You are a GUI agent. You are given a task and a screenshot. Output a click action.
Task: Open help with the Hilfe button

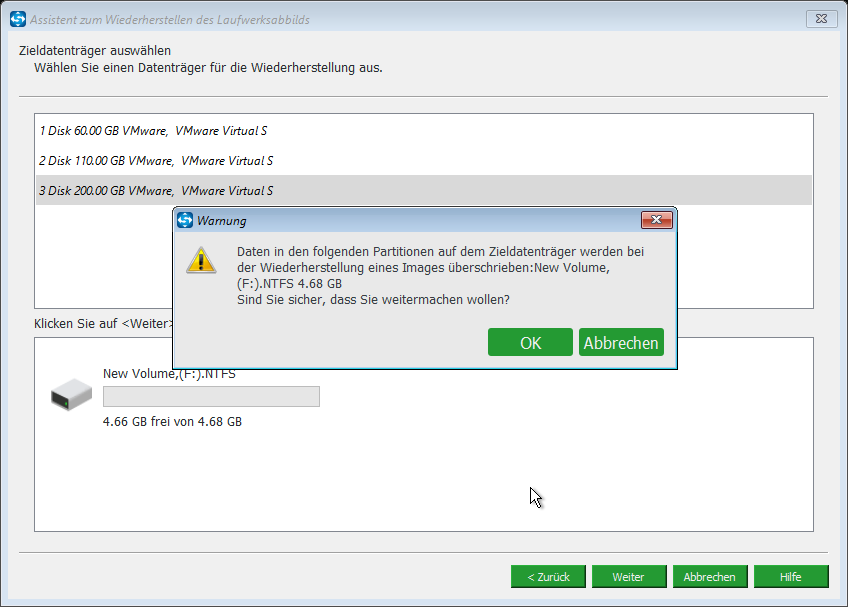point(791,577)
